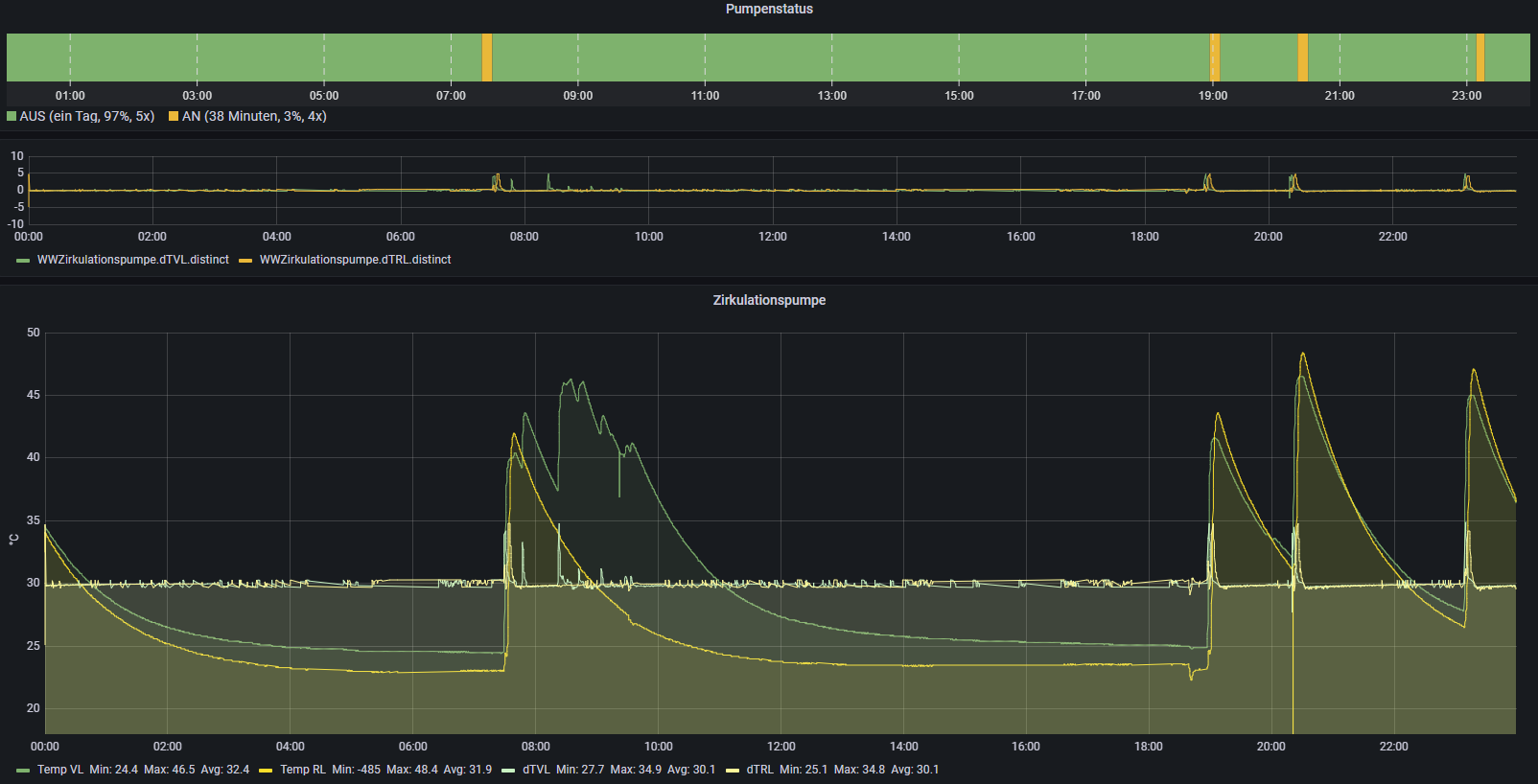This screenshot has height=784, width=1538.
Task: Toggle the WWZirkulationspumpe.dTRL.distinct legend series
Action: tap(355, 260)
